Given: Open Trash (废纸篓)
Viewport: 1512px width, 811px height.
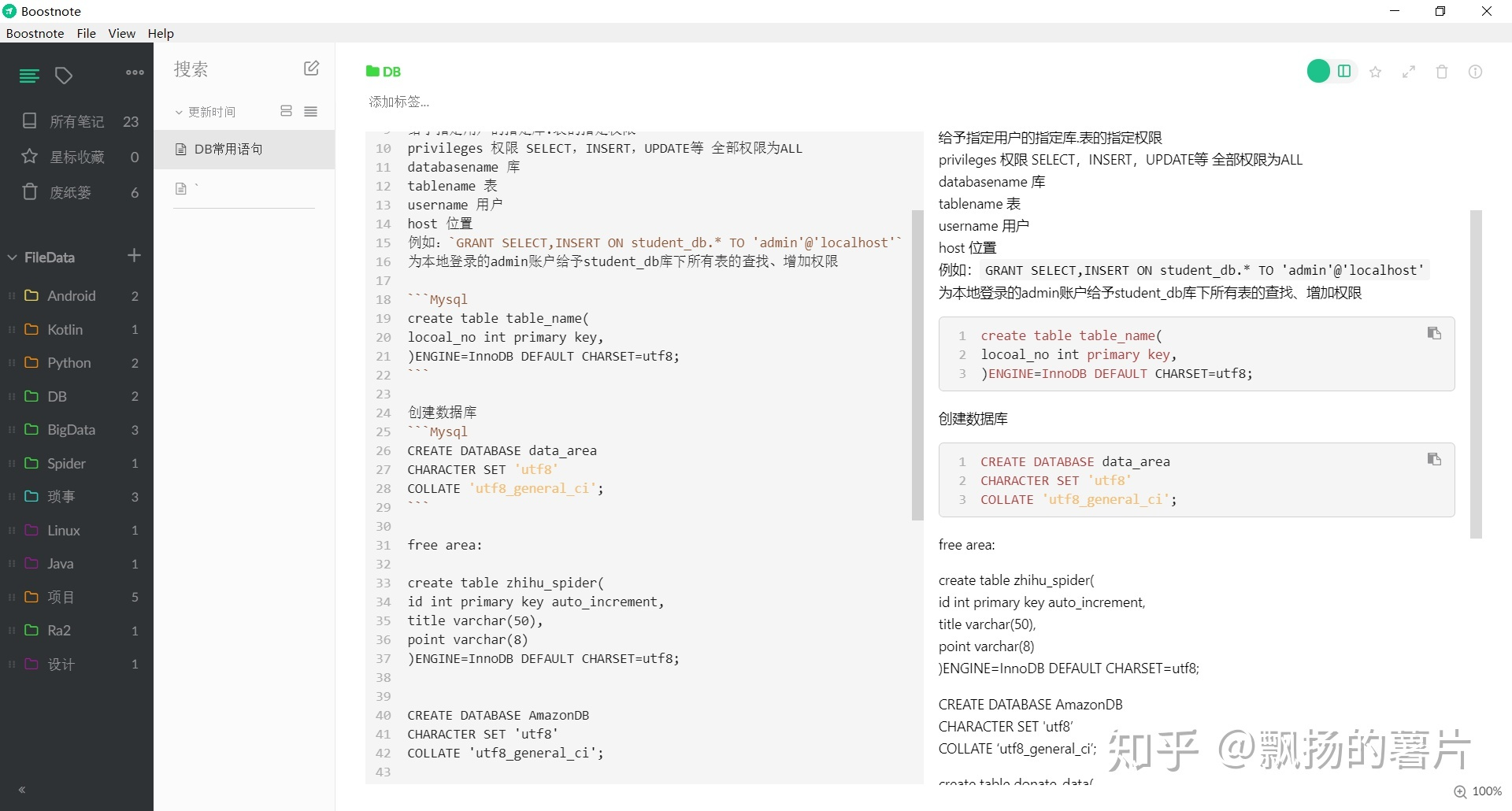Looking at the screenshot, I should (77, 192).
